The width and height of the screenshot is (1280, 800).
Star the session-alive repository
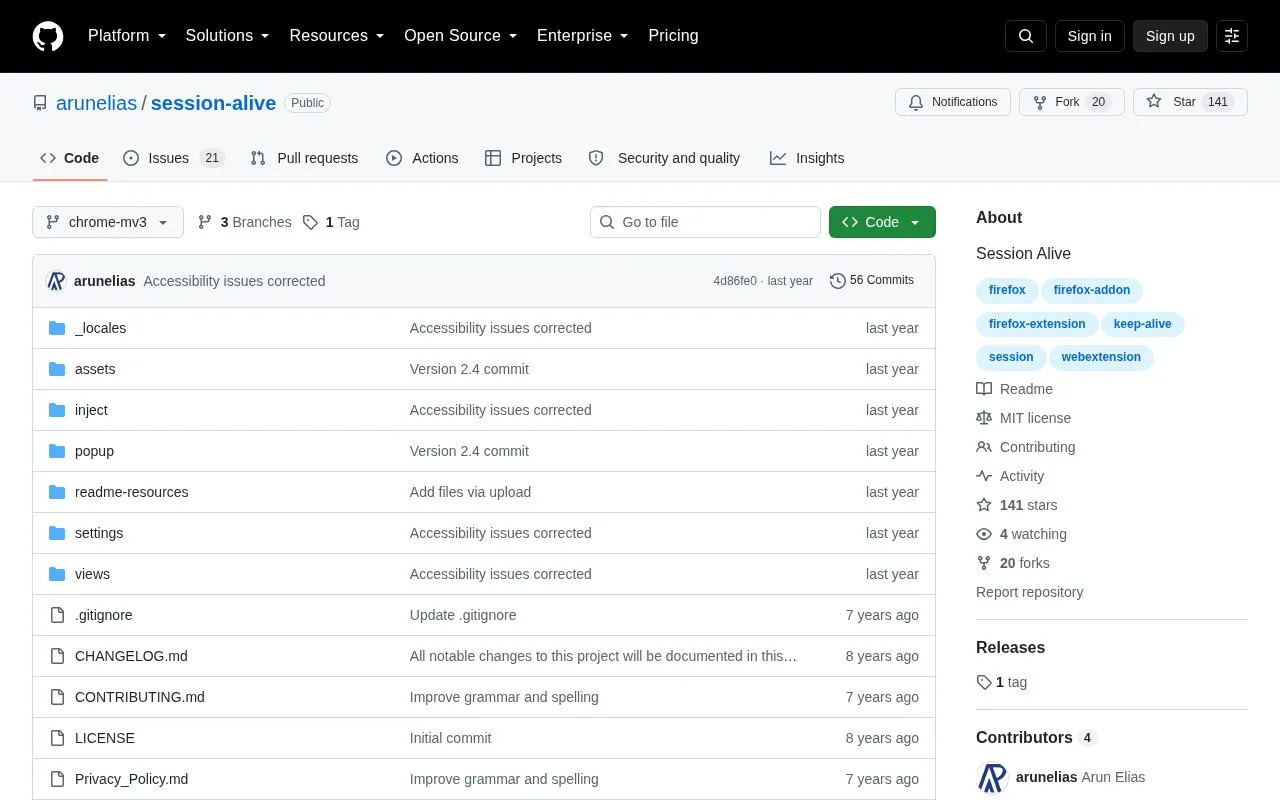coord(1190,102)
